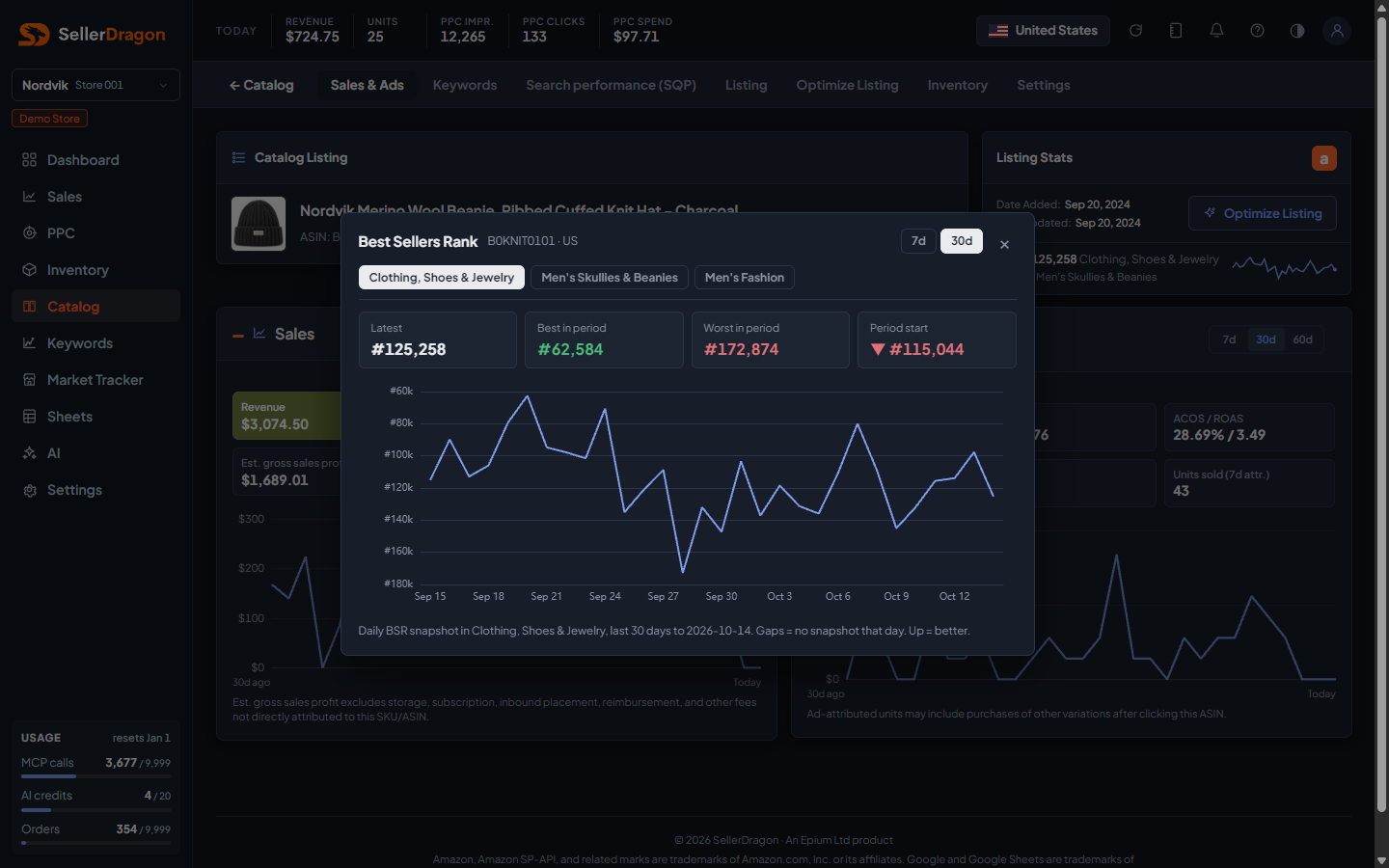Open the AI sidebar item
The image size is (1389, 868).
point(95,453)
